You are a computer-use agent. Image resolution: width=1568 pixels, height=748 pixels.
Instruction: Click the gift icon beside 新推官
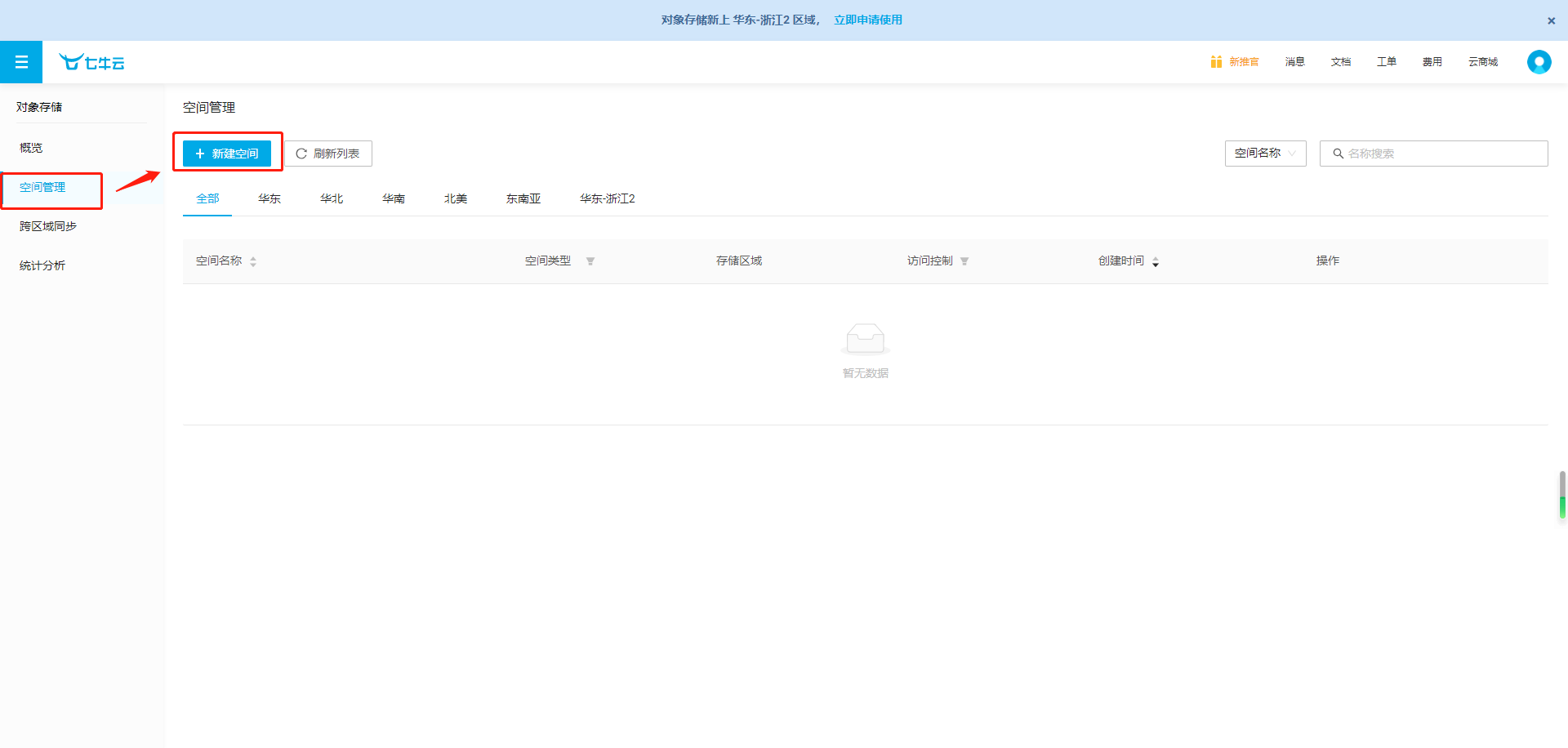pyautogui.click(x=1216, y=62)
